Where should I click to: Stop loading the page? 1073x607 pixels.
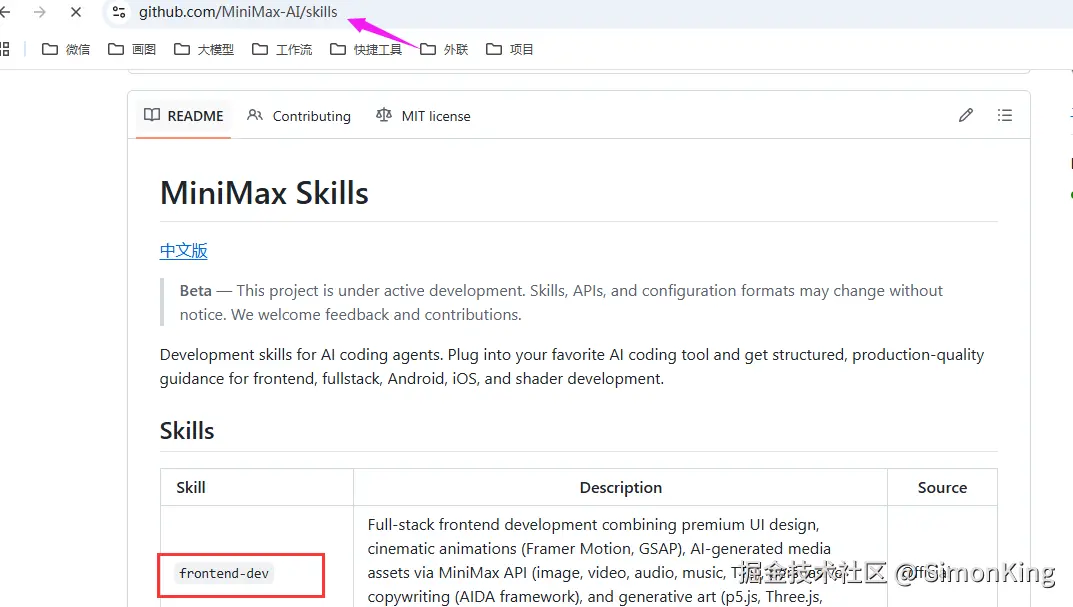tap(76, 12)
